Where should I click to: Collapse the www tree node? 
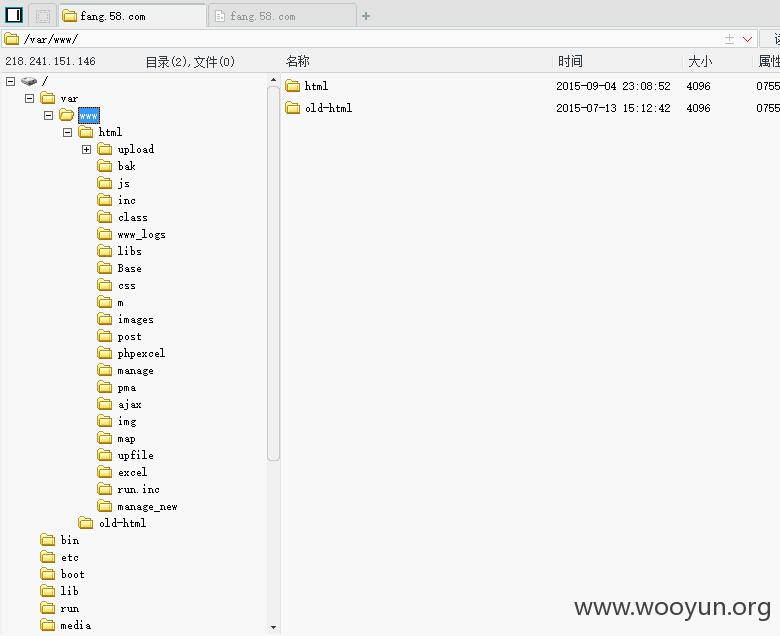48,115
